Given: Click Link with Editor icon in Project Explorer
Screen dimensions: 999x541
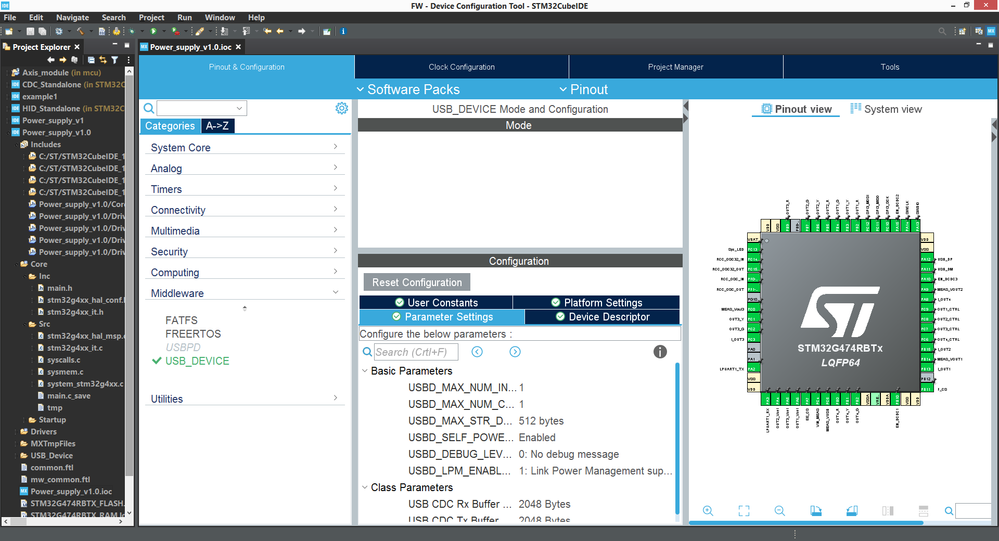Looking at the screenshot, I should click(x=103, y=60).
